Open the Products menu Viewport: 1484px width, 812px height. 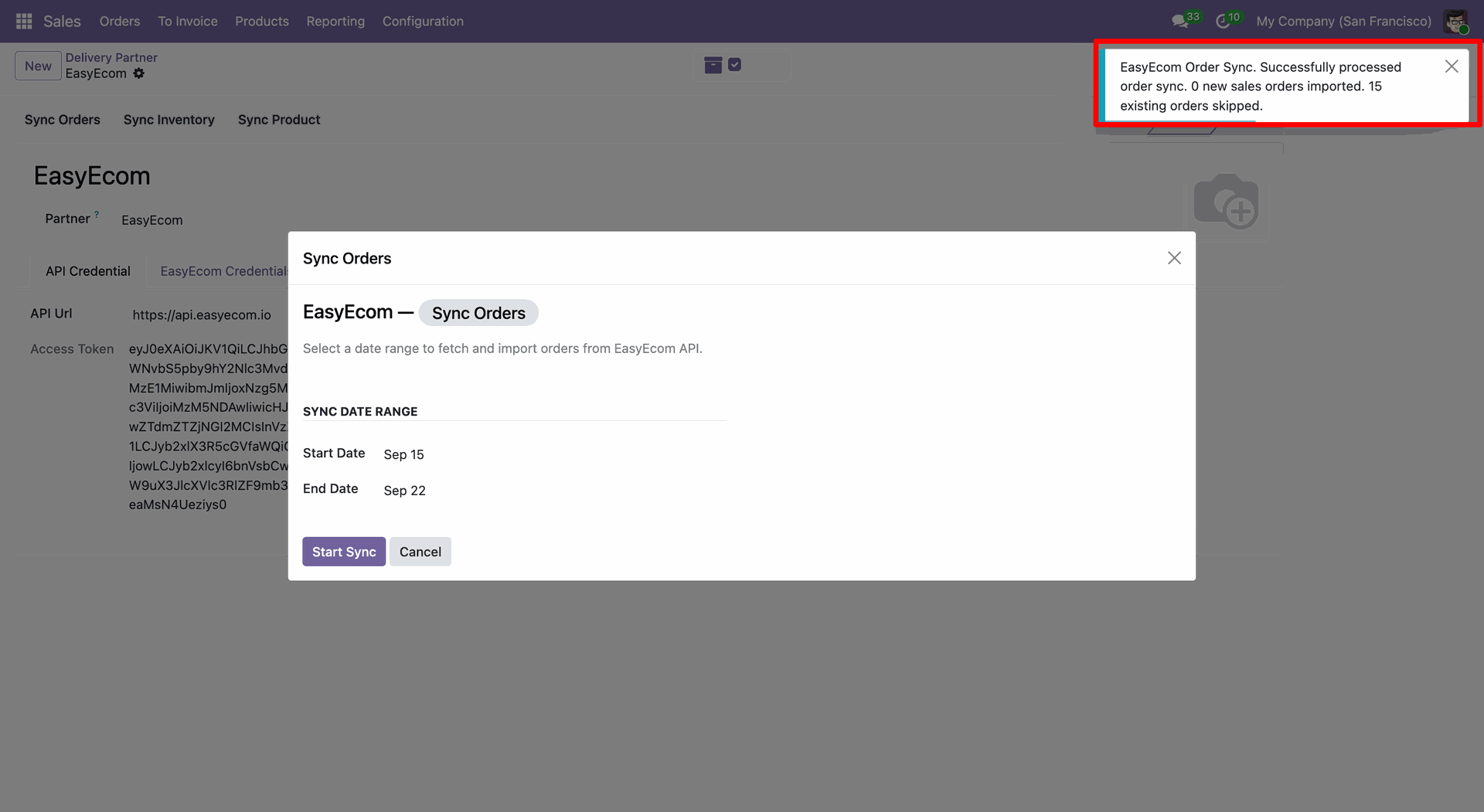pyautogui.click(x=262, y=21)
